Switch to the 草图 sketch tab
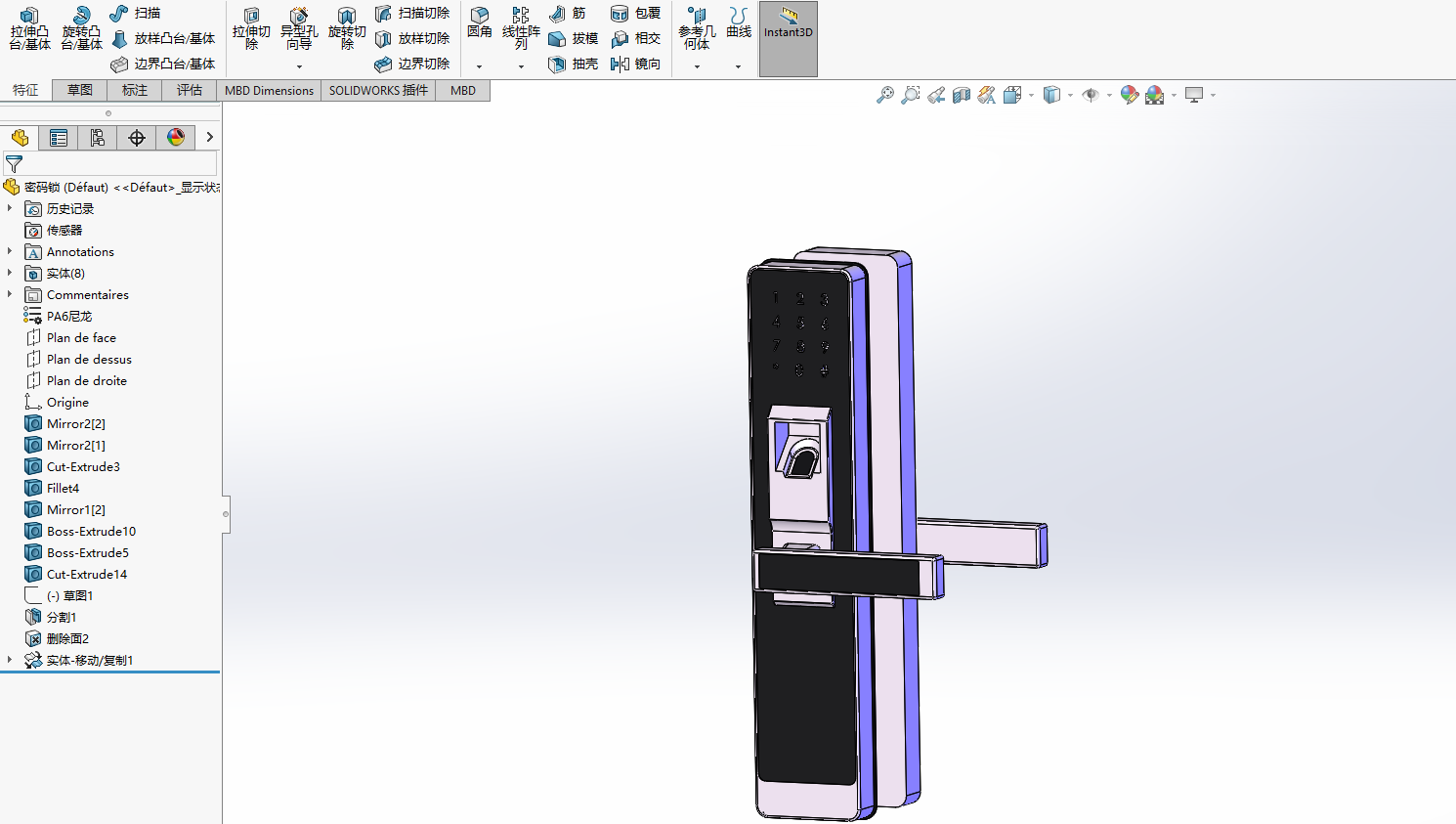This screenshot has height=824, width=1456. 80,90
